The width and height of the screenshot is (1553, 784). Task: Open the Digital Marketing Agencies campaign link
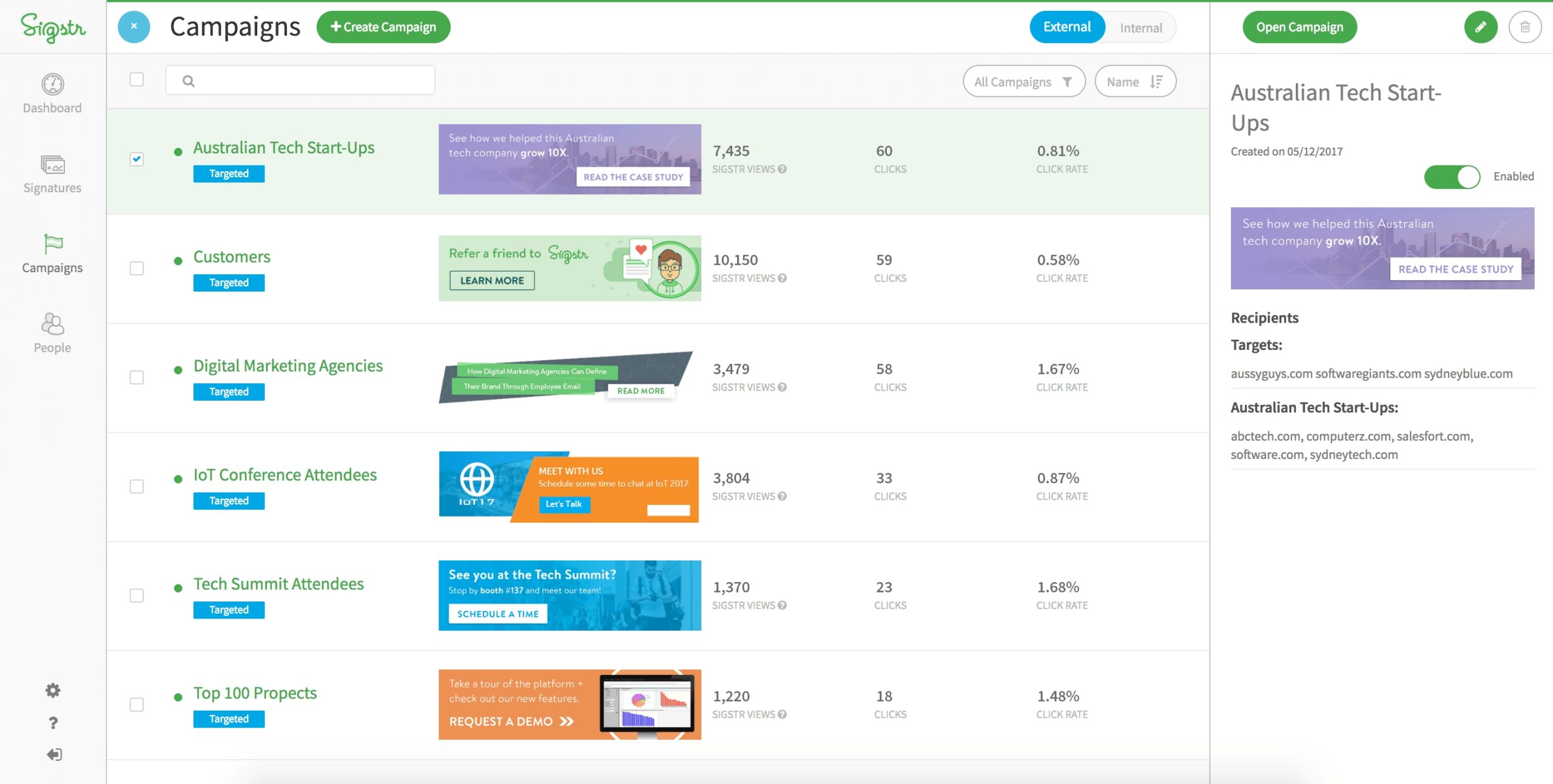[288, 366]
